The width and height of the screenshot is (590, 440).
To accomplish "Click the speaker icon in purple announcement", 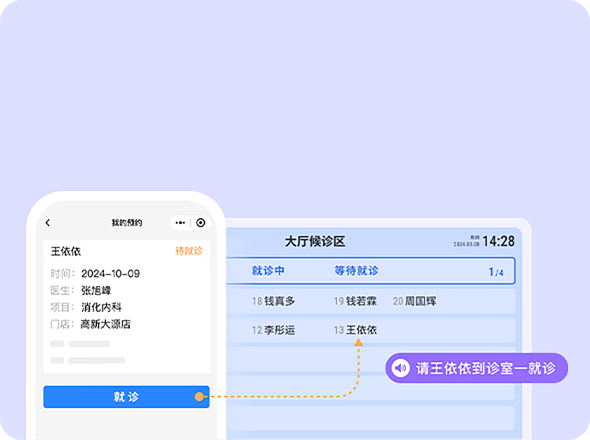I will coord(400,368).
